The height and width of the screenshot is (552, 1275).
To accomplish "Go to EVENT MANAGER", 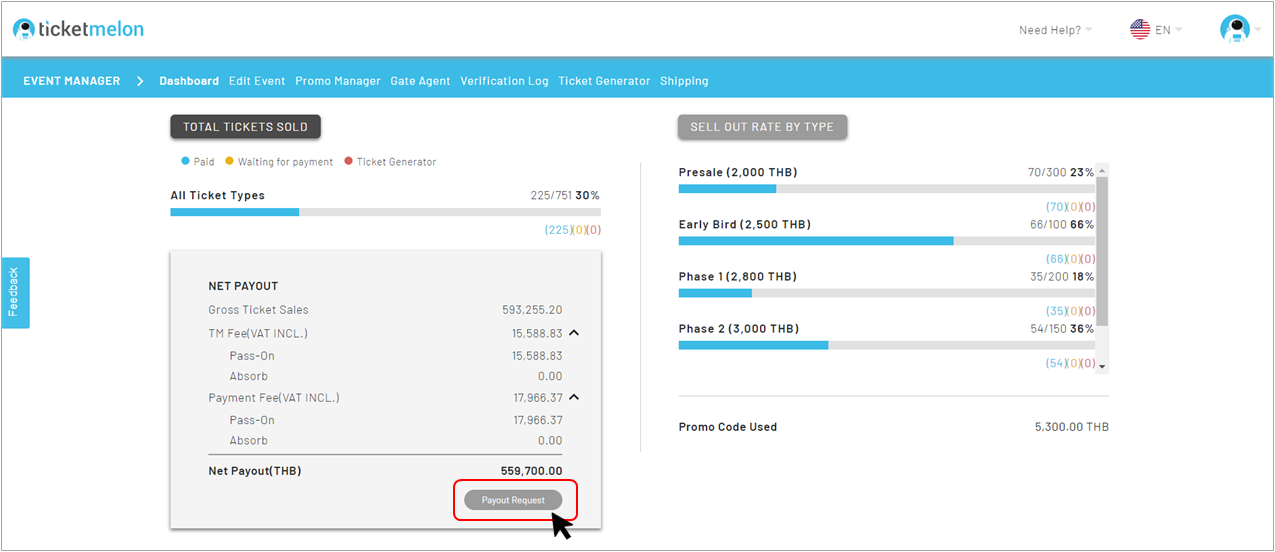I will tap(72, 81).
